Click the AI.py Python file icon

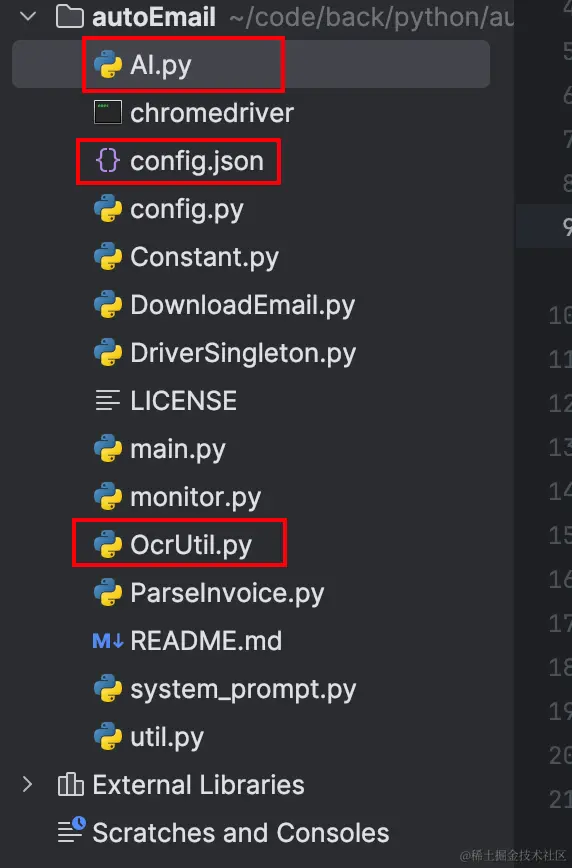(x=108, y=65)
